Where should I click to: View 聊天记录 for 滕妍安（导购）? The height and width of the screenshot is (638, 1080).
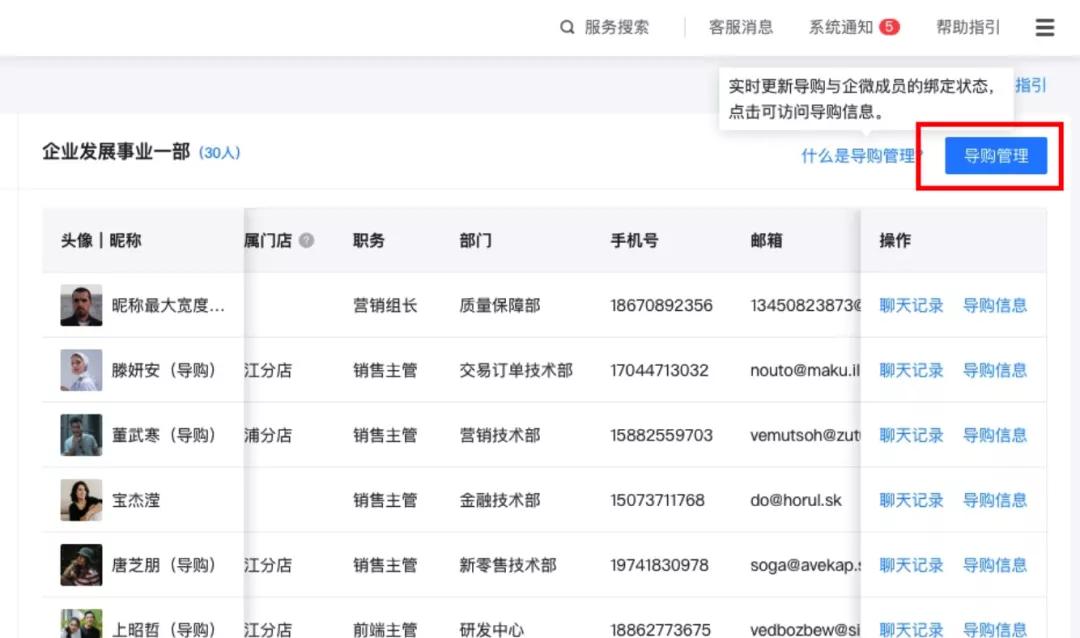pos(910,370)
